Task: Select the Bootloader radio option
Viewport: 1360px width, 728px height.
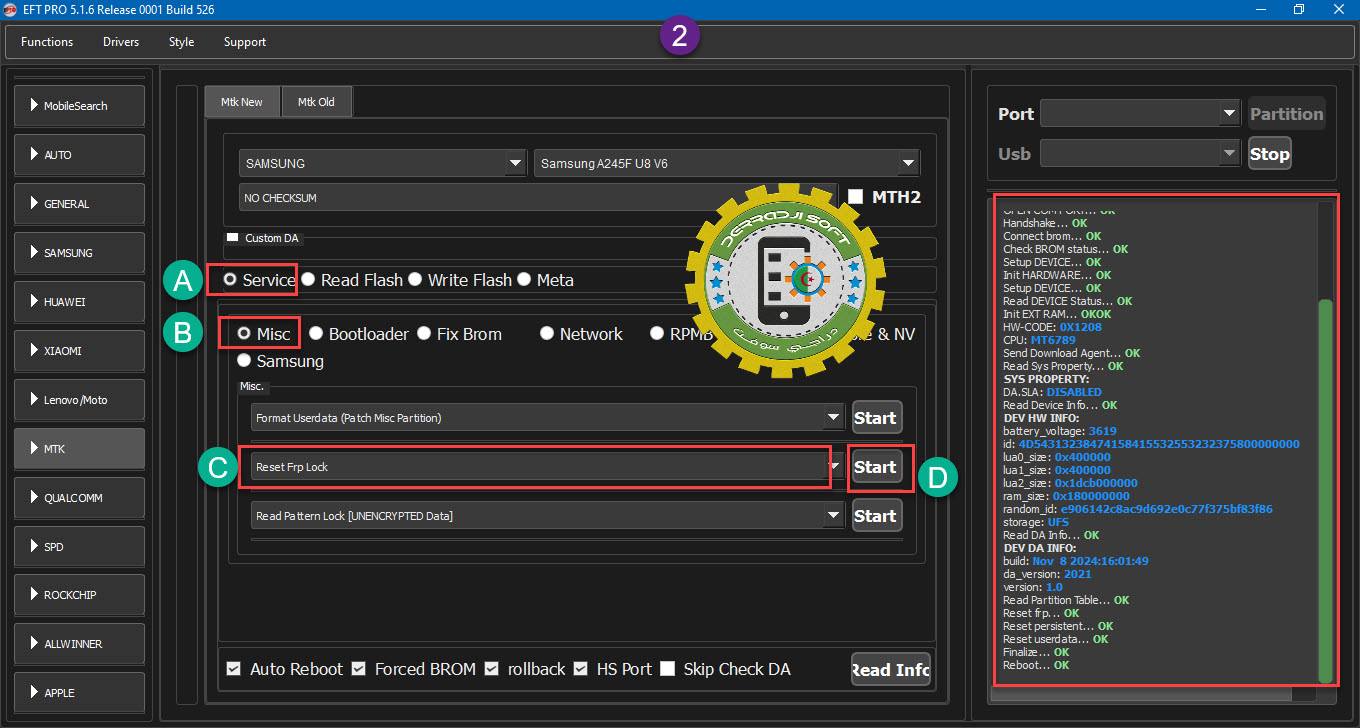Action: click(316, 334)
